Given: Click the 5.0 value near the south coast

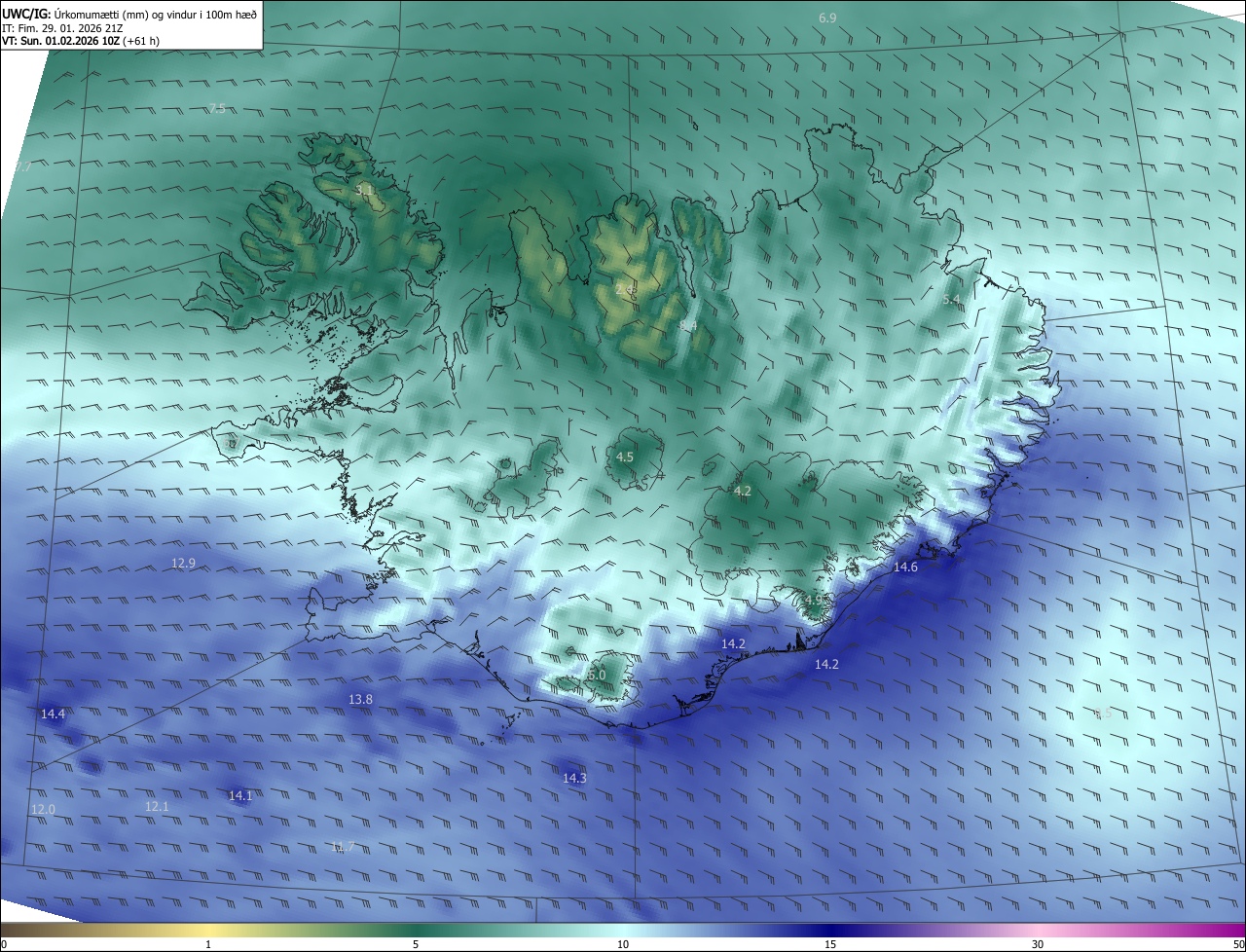Looking at the screenshot, I should click(597, 675).
